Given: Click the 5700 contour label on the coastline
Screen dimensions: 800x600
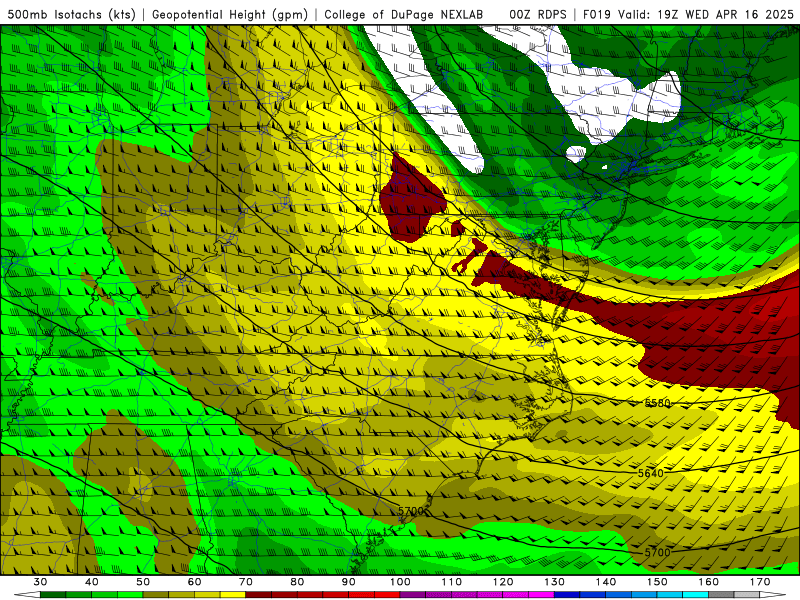Looking at the screenshot, I should point(411,511).
